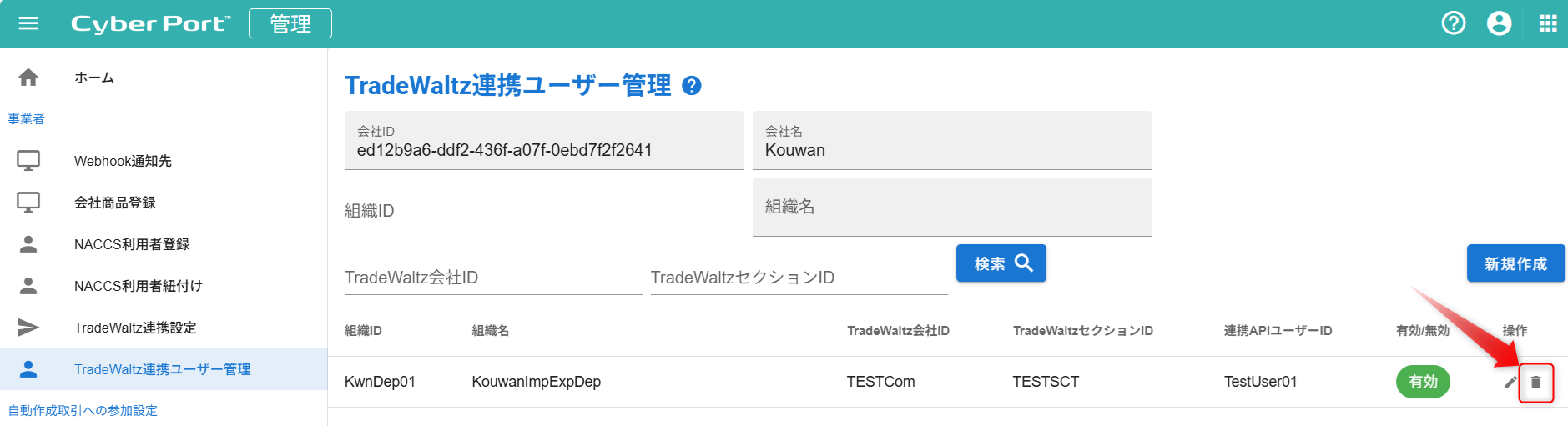Image resolution: width=1568 pixels, height=426 pixels.
Task: Edit the KwnDep01 row with pencil icon
Action: (x=1510, y=383)
